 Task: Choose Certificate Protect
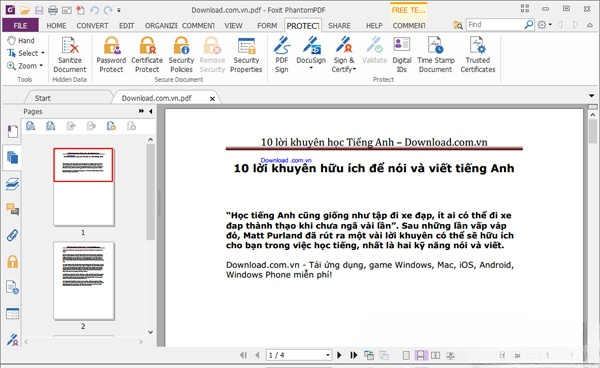click(147, 55)
